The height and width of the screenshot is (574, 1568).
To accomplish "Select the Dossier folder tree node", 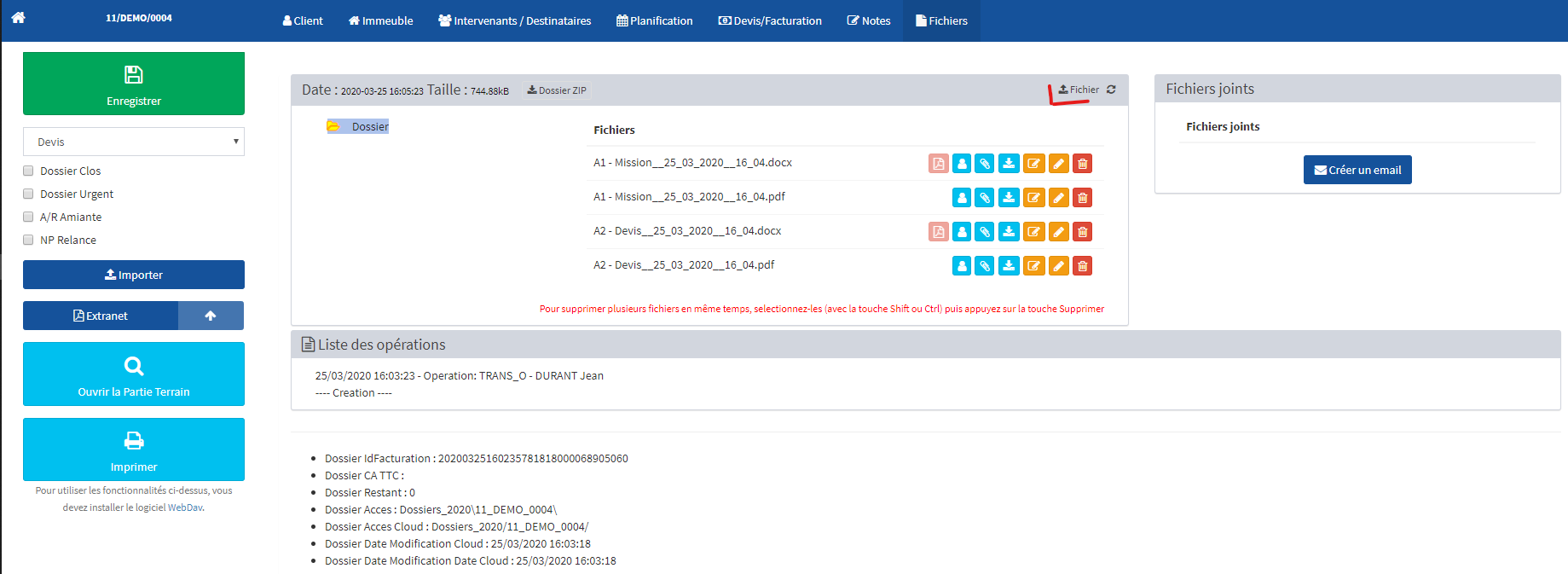I will coord(369,126).
